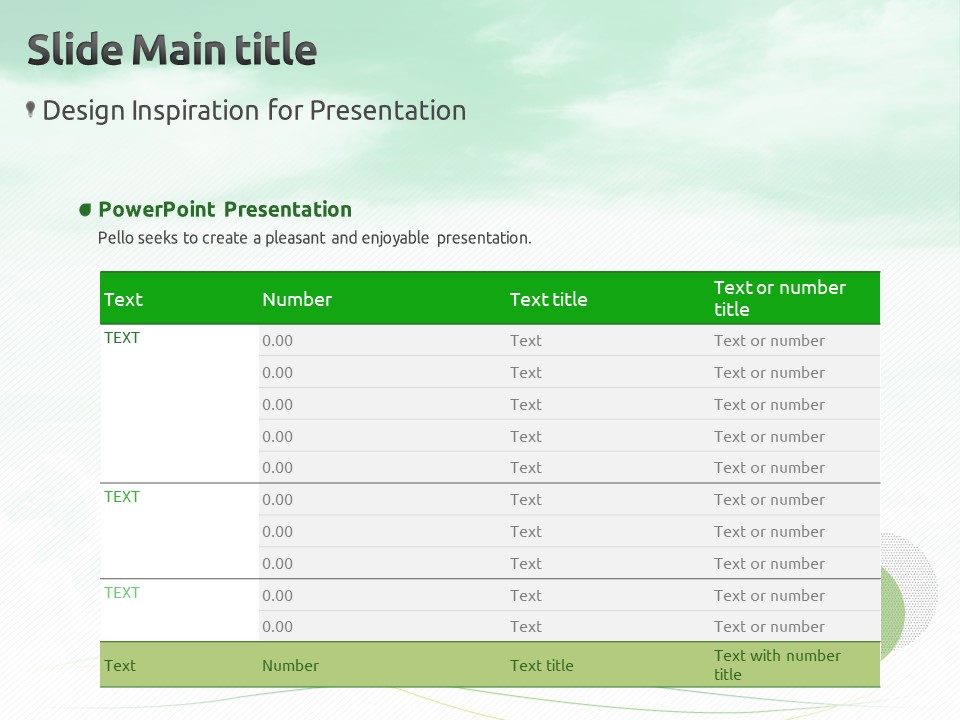Click the "Text with number title" footer cell
This screenshot has width=960, height=720.
pyautogui.click(x=777, y=665)
